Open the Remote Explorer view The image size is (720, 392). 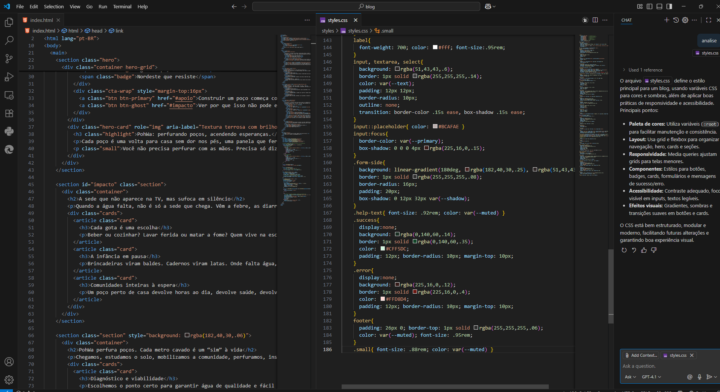[x=9, y=95]
